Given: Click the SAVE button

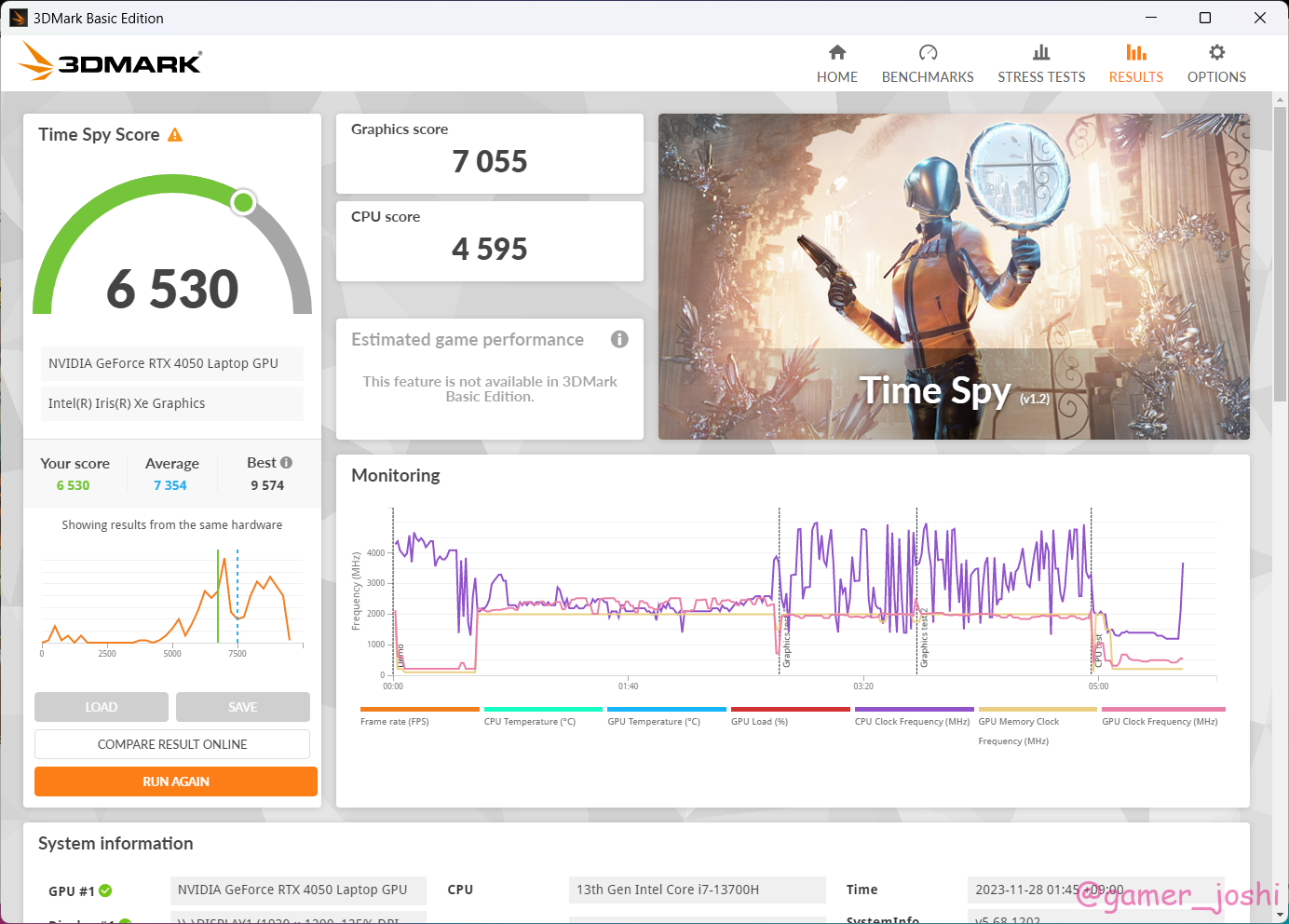Looking at the screenshot, I should pyautogui.click(x=243, y=707).
